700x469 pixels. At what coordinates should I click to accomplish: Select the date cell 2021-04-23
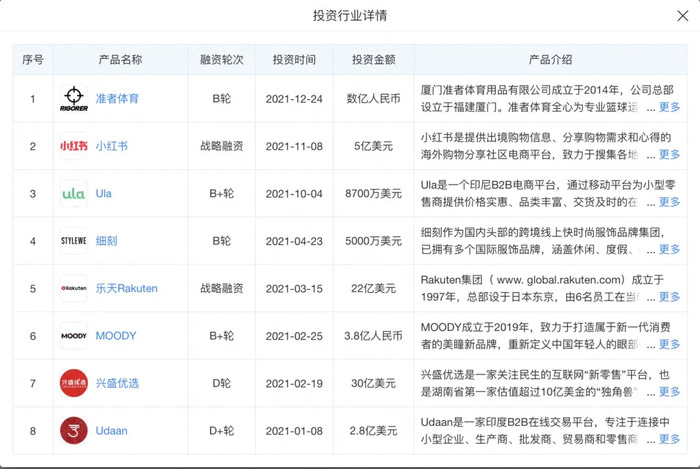[x=294, y=241]
